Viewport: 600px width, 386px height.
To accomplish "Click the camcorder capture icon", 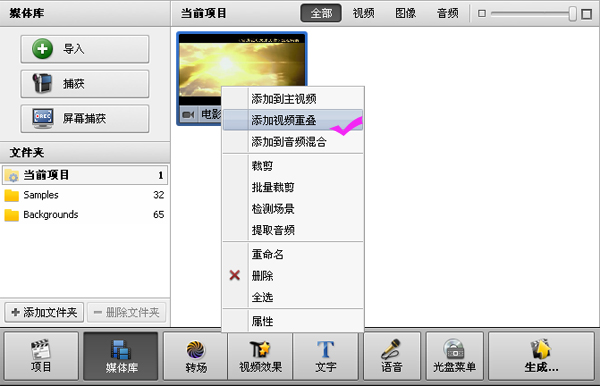I will point(42,83).
